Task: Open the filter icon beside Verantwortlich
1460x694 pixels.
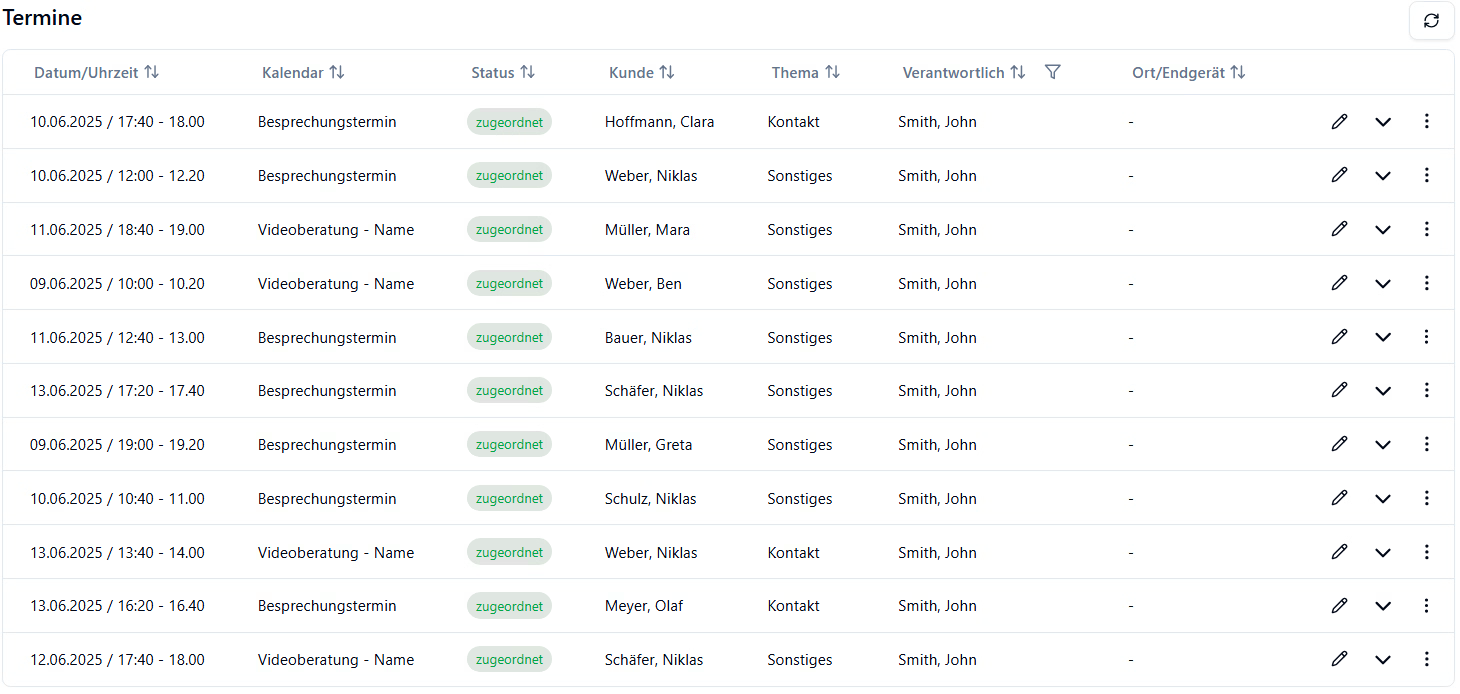Action: tap(1052, 72)
